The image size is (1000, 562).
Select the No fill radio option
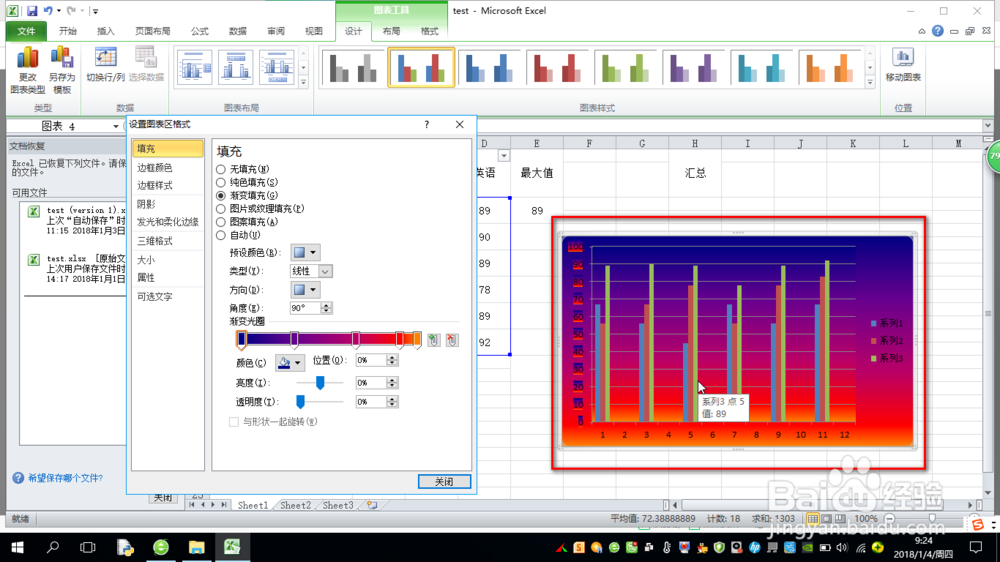(x=221, y=169)
